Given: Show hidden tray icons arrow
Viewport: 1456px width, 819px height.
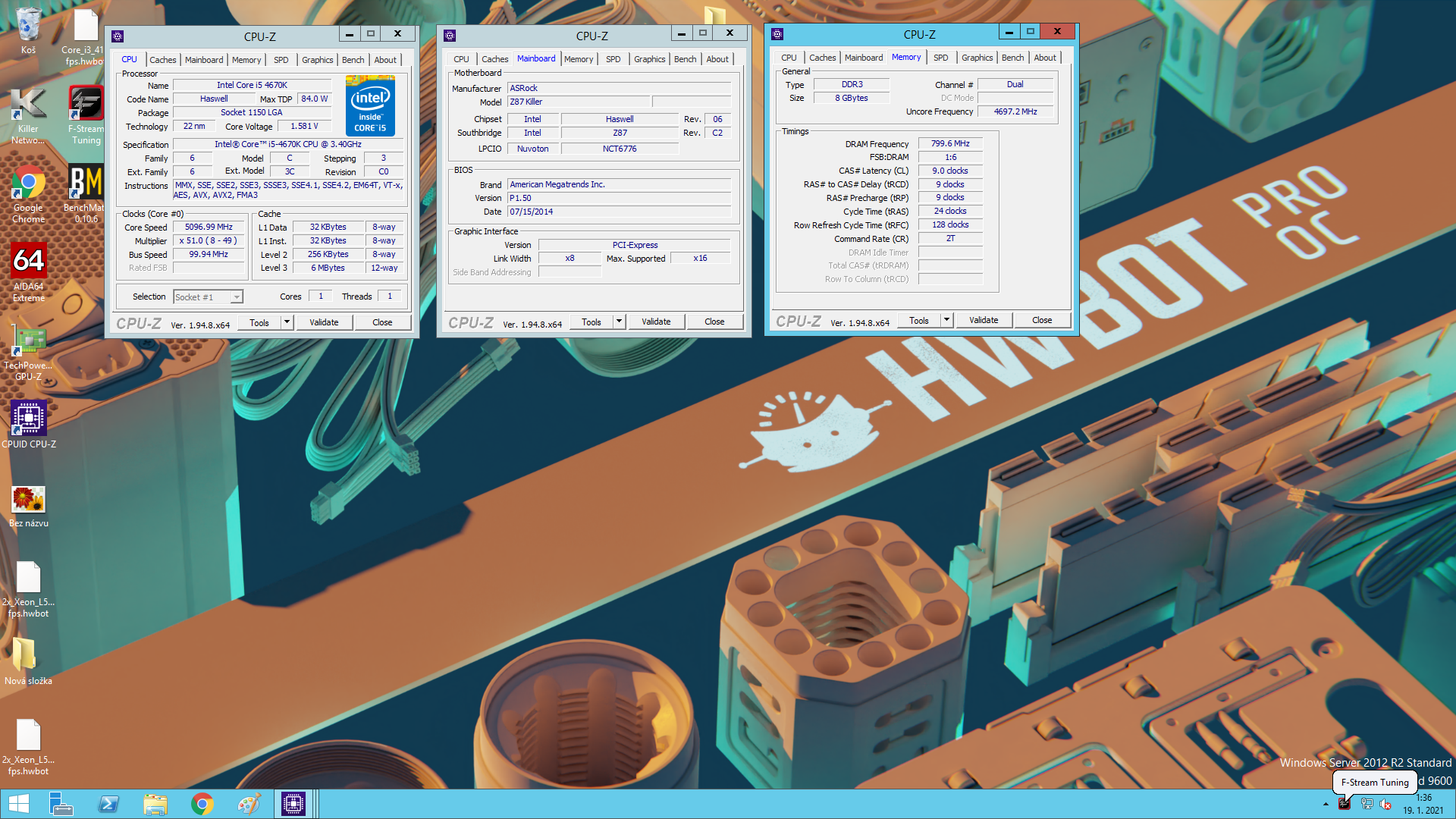Looking at the screenshot, I should (1326, 804).
